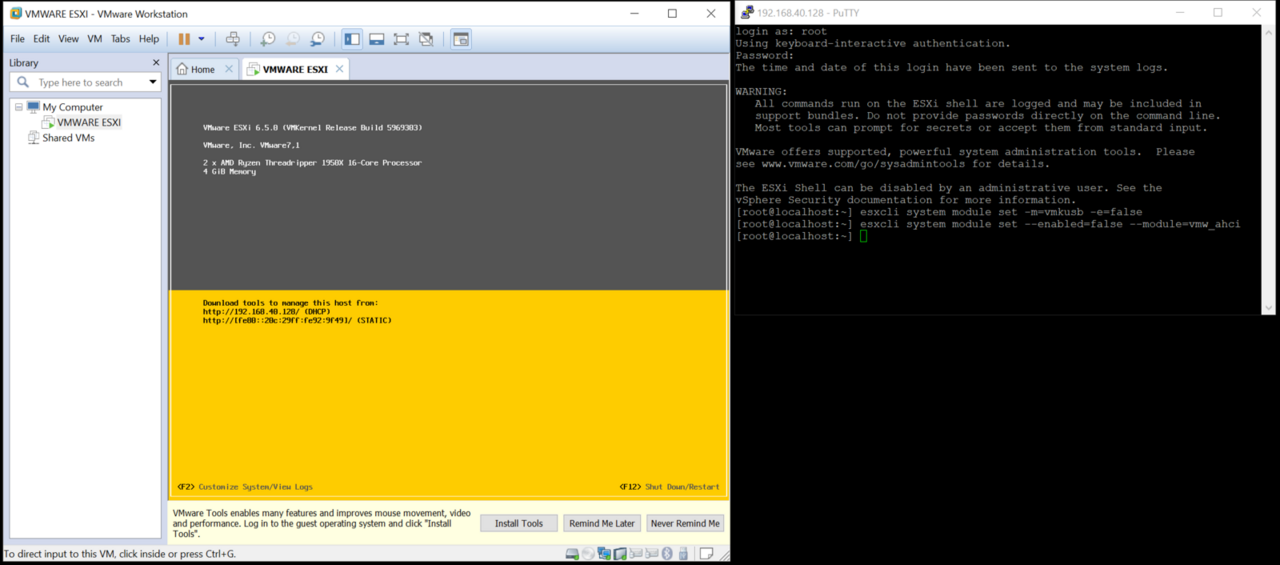Close the Library panel
Screen dimensions: 1280x565
click(155, 62)
